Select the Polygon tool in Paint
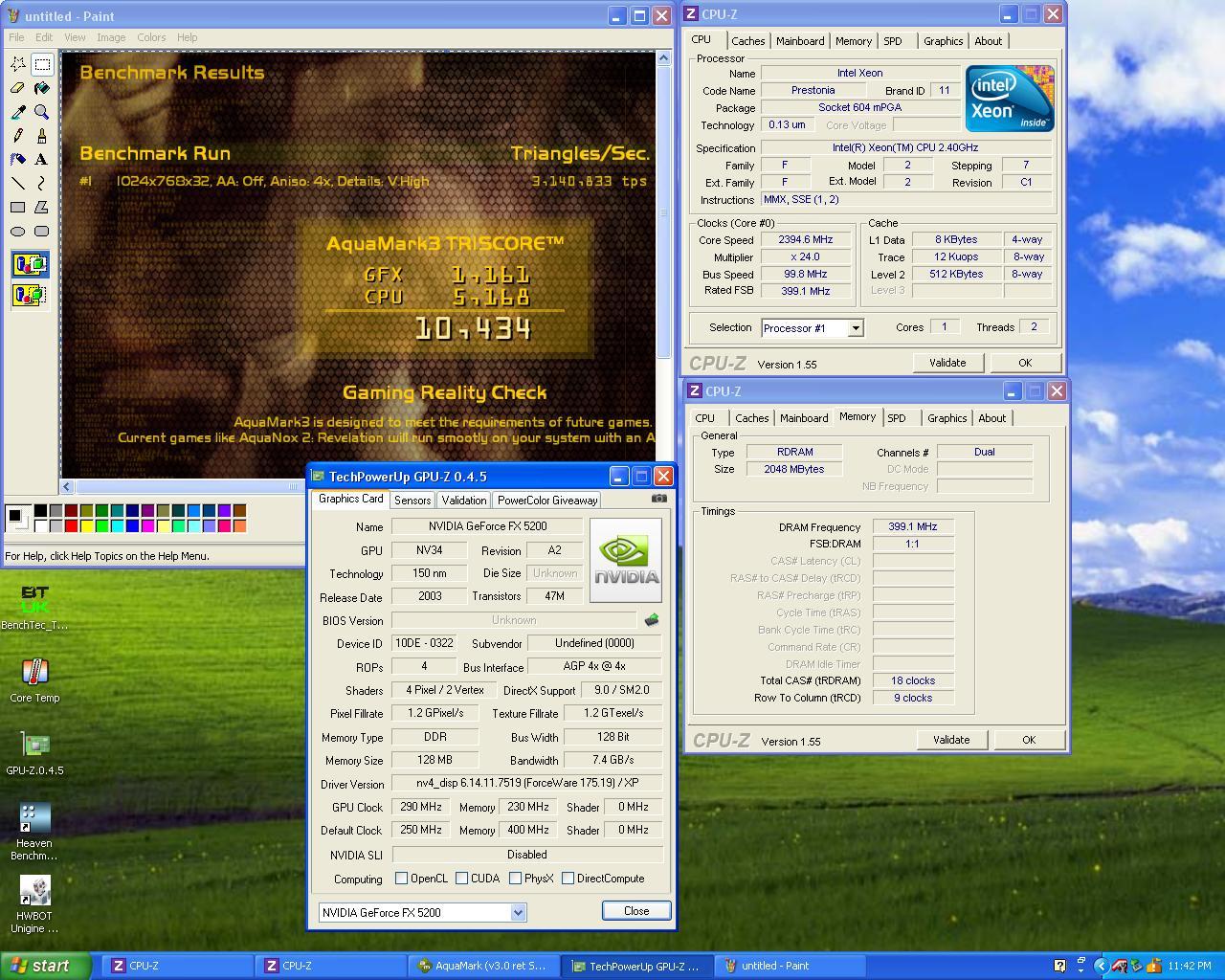Image resolution: width=1225 pixels, height=980 pixels. [x=42, y=207]
